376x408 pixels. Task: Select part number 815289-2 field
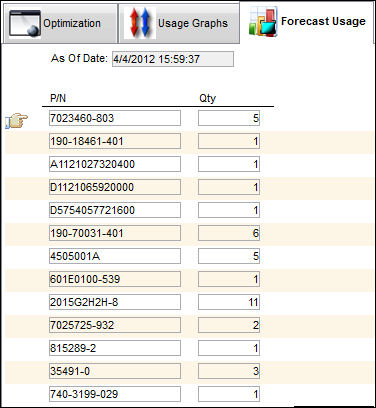point(115,348)
